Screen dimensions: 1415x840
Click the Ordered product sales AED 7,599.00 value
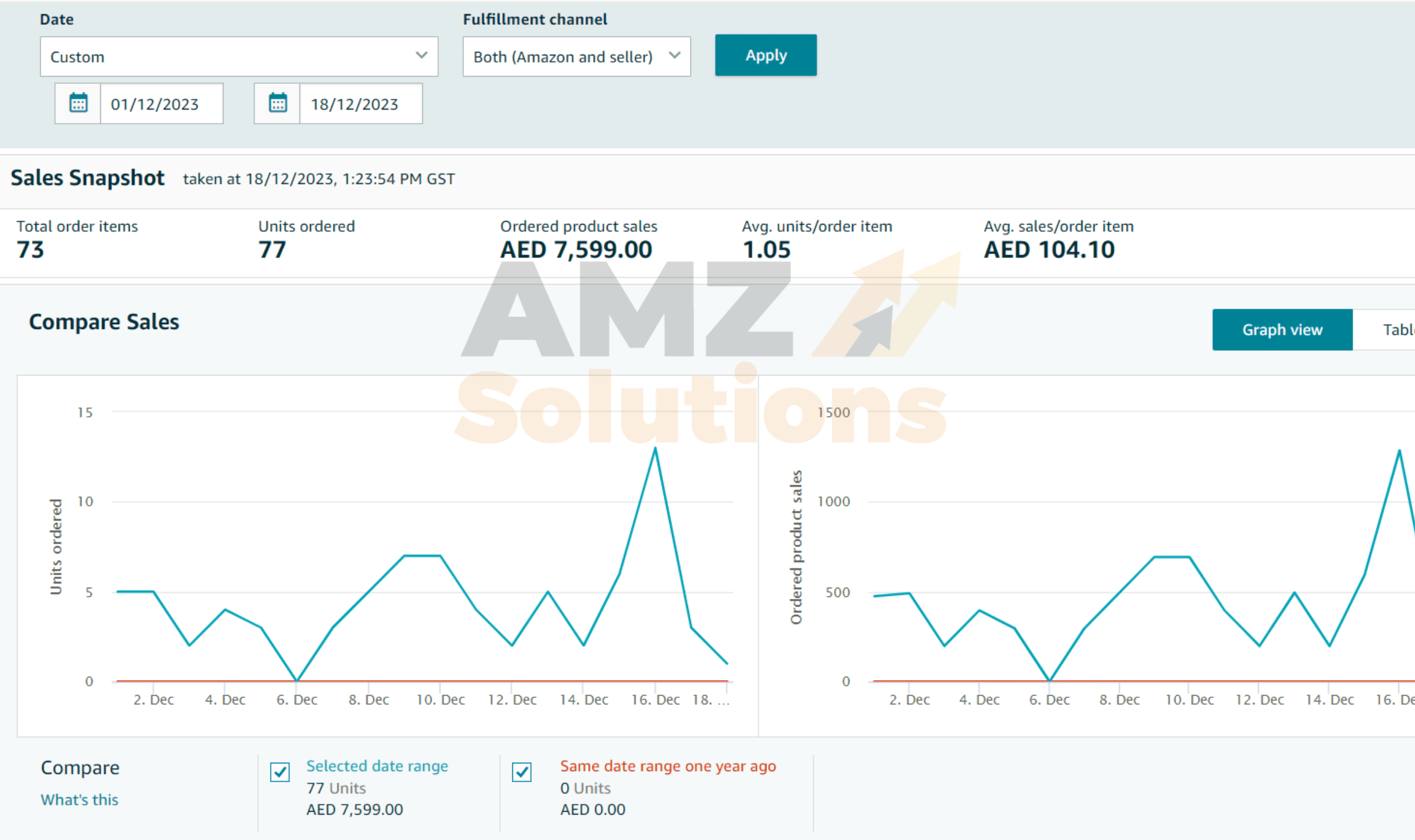576,250
